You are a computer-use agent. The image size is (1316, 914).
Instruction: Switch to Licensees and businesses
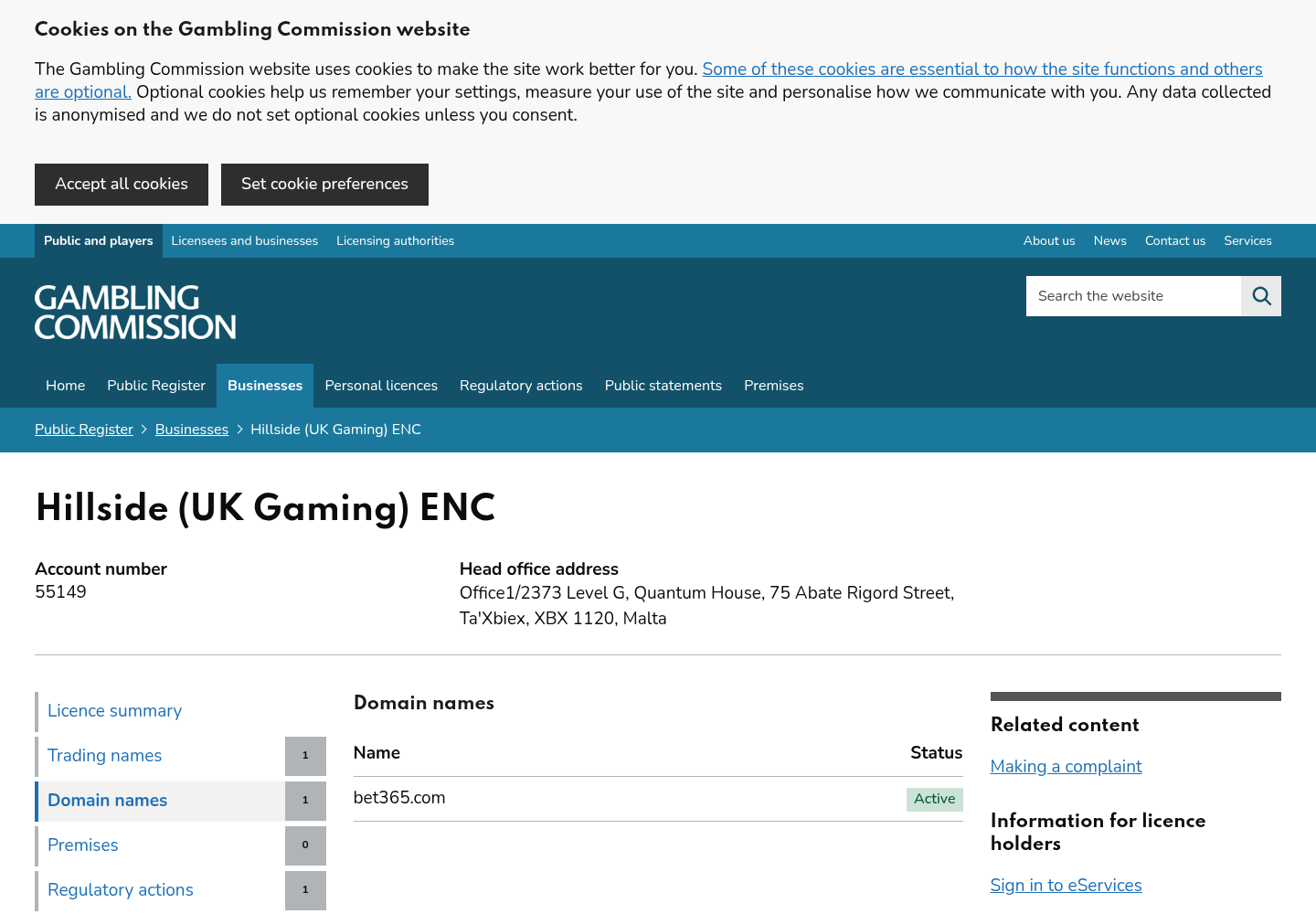pos(245,241)
